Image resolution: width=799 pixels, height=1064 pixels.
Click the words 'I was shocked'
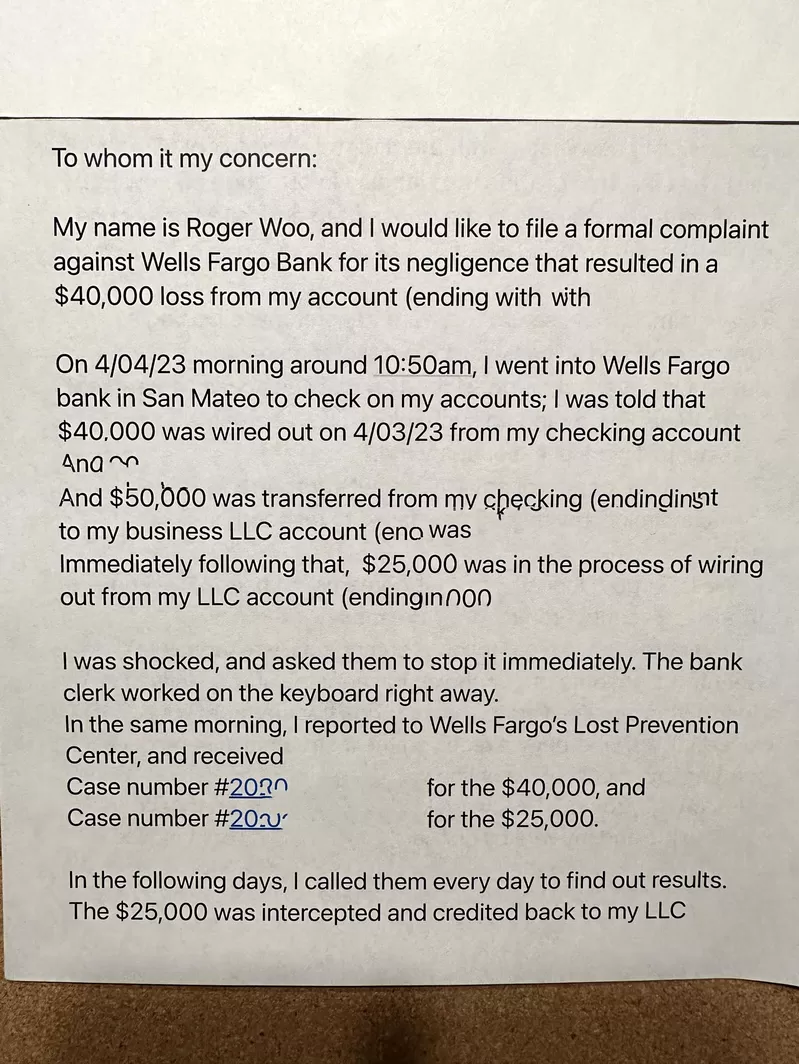pyautogui.click(x=140, y=661)
